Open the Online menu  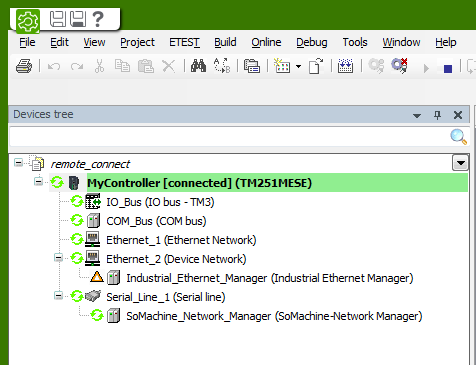[x=266, y=42]
